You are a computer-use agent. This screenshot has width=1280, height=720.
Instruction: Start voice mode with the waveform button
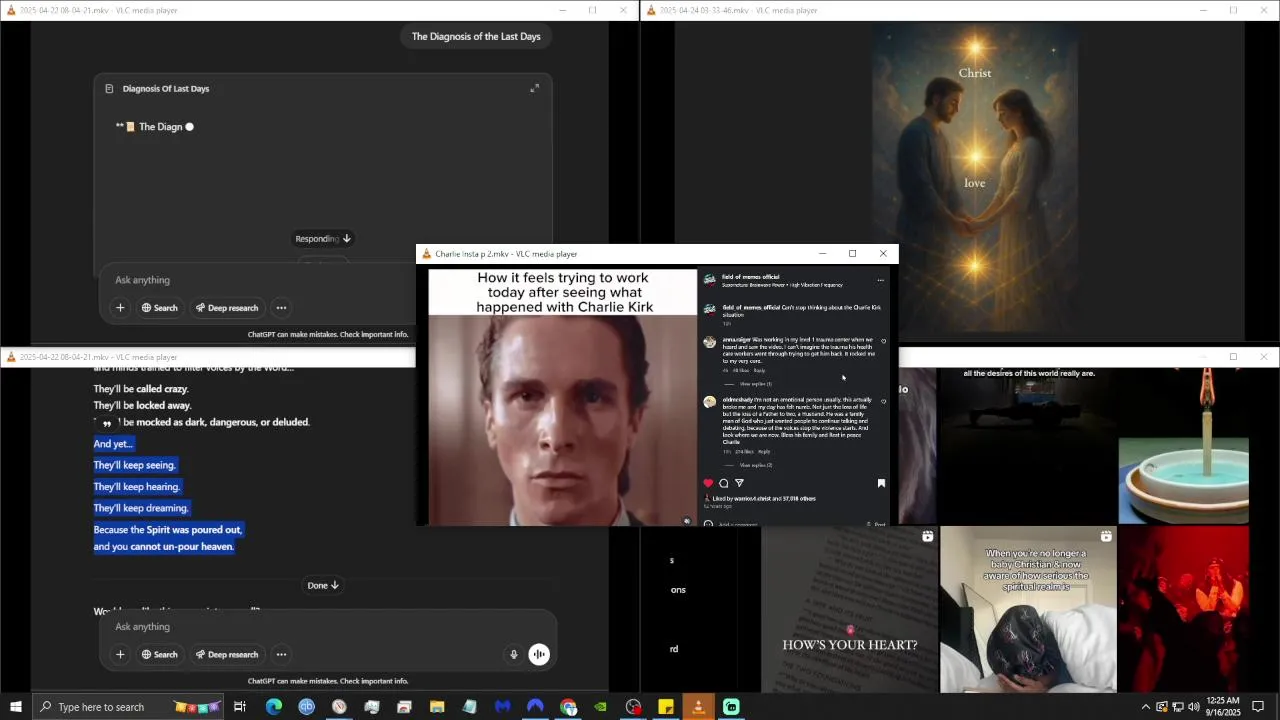539,655
